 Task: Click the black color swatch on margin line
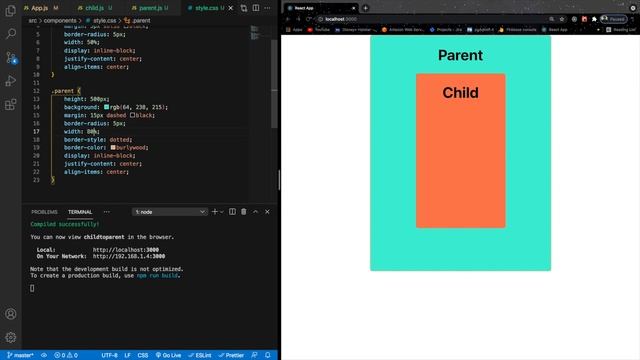tap(132, 115)
